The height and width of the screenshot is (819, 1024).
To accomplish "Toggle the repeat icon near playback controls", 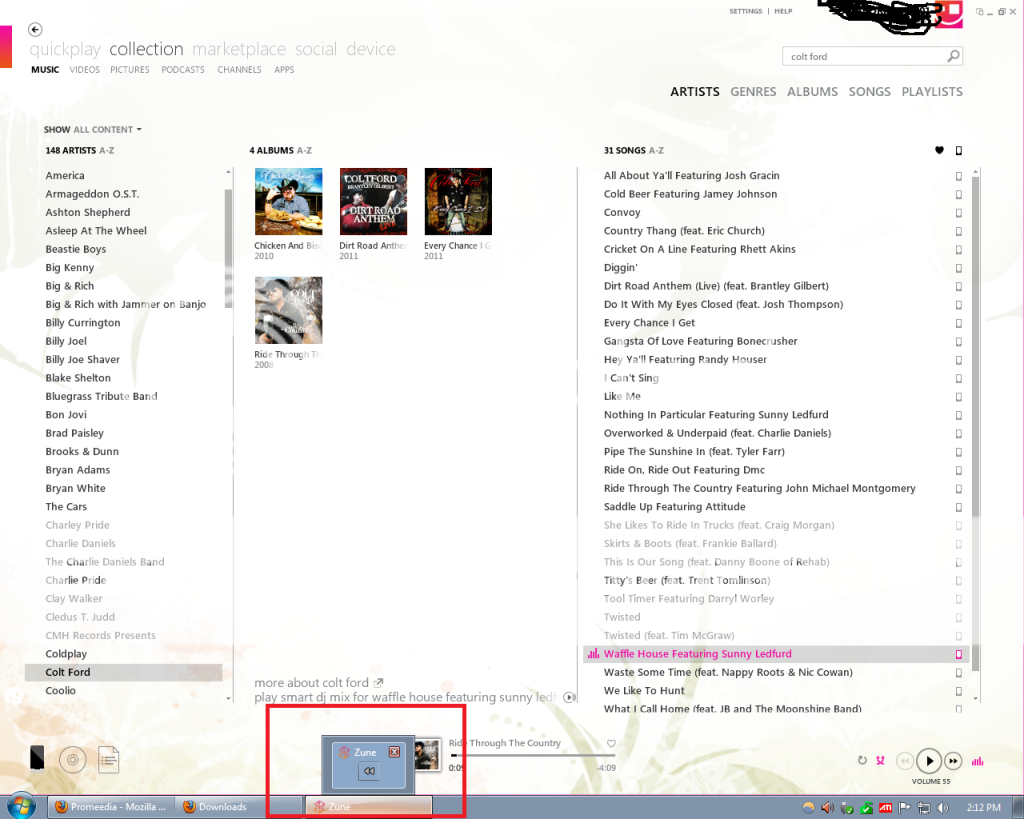I will click(x=862, y=761).
